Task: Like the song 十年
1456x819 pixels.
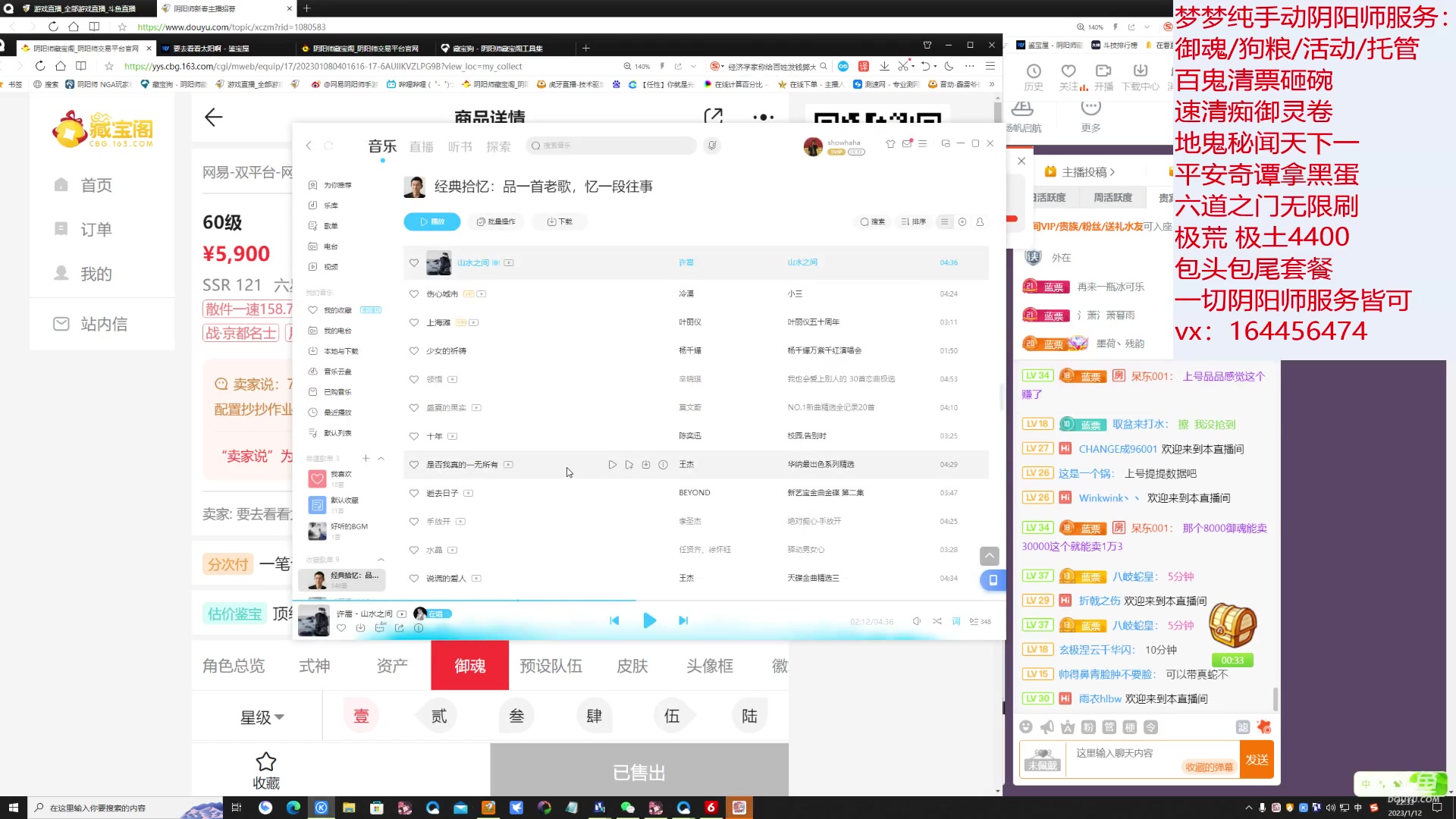Action: pos(414,437)
